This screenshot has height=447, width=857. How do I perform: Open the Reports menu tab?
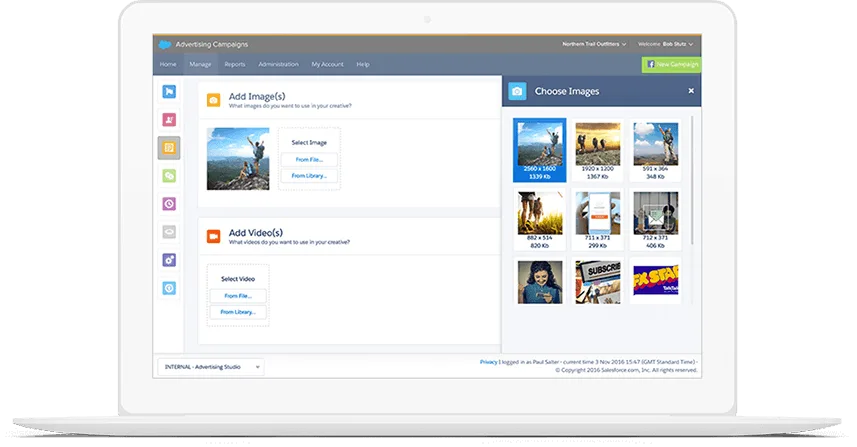235,64
